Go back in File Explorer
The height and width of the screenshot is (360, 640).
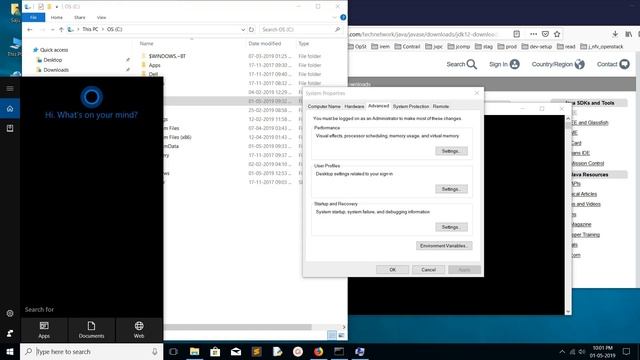[29, 29]
